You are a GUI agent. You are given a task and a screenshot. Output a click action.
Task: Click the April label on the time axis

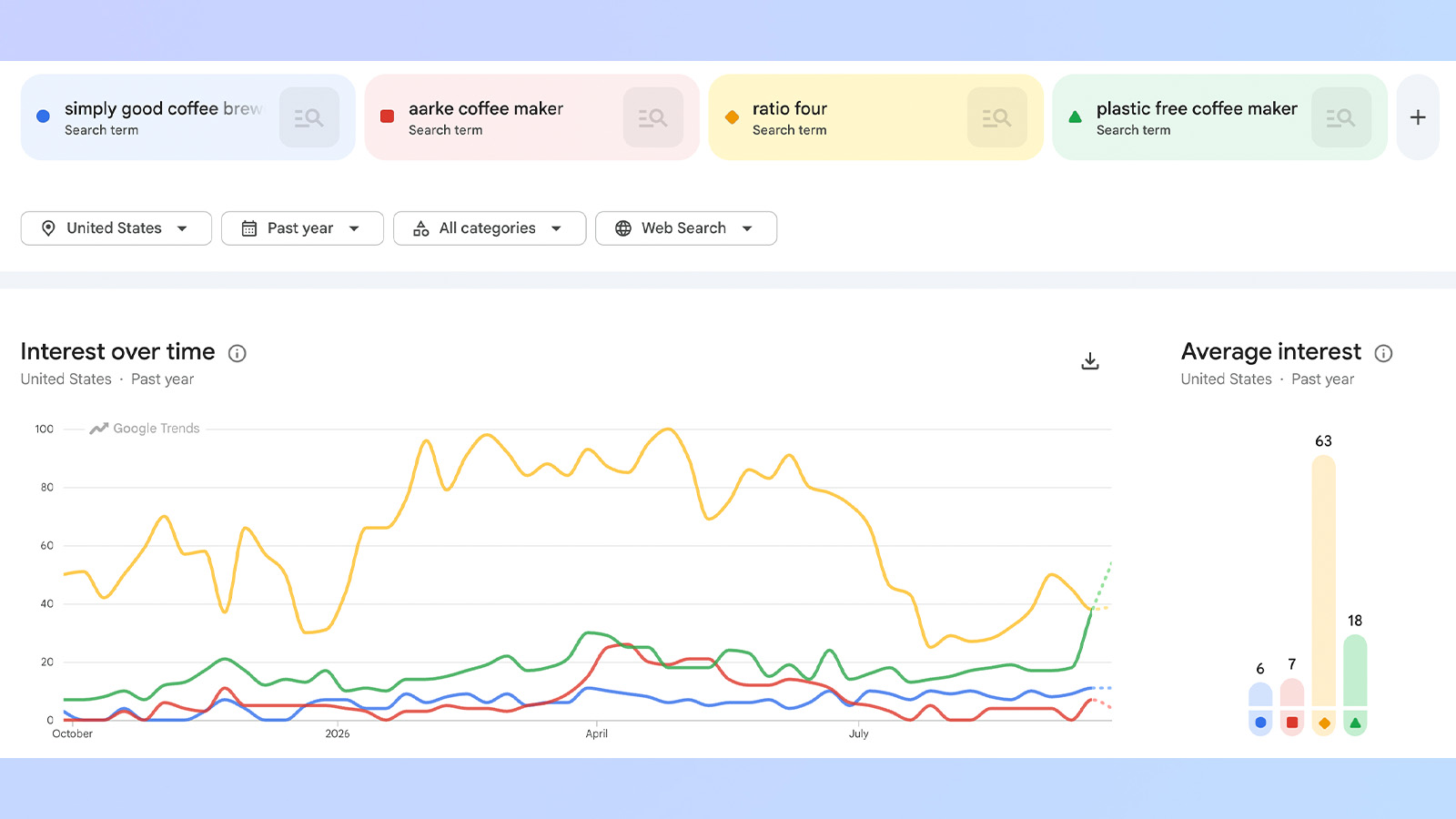pos(597,733)
